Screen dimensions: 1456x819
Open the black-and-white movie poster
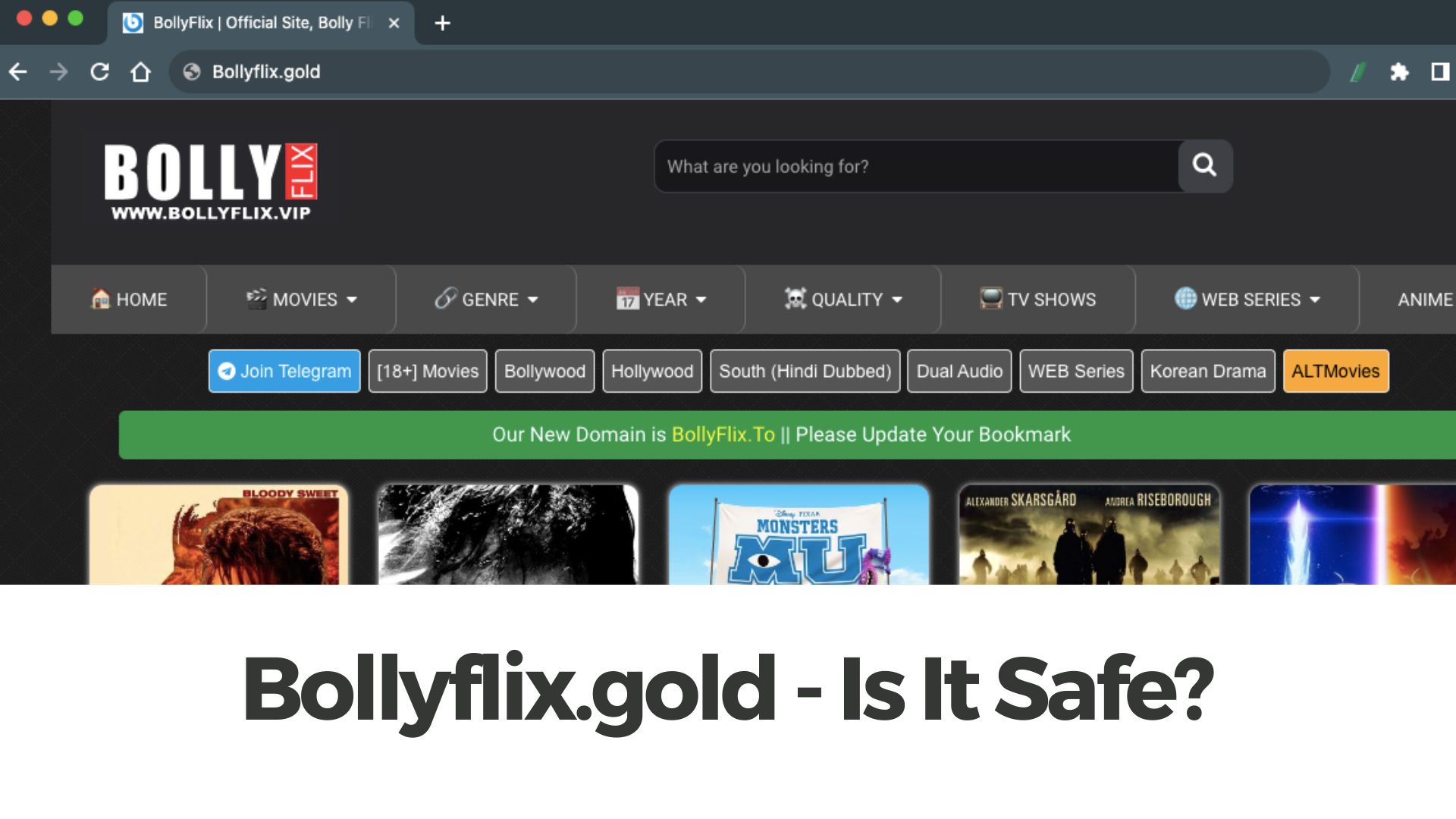[508, 535]
